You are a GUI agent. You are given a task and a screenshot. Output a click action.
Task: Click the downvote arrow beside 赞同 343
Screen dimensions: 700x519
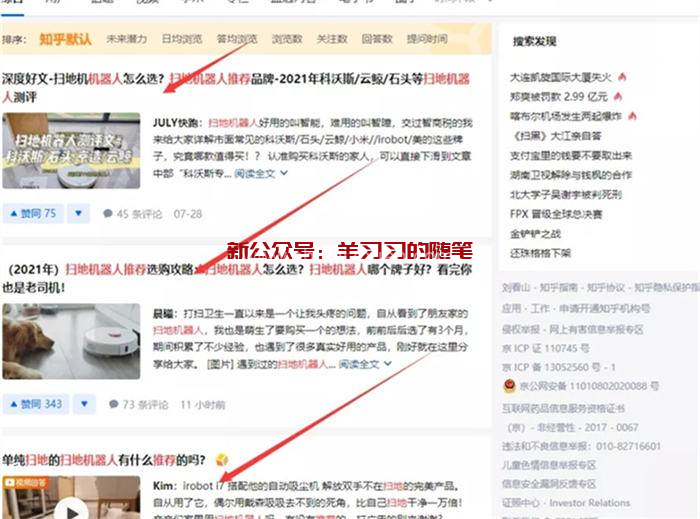pos(85,404)
